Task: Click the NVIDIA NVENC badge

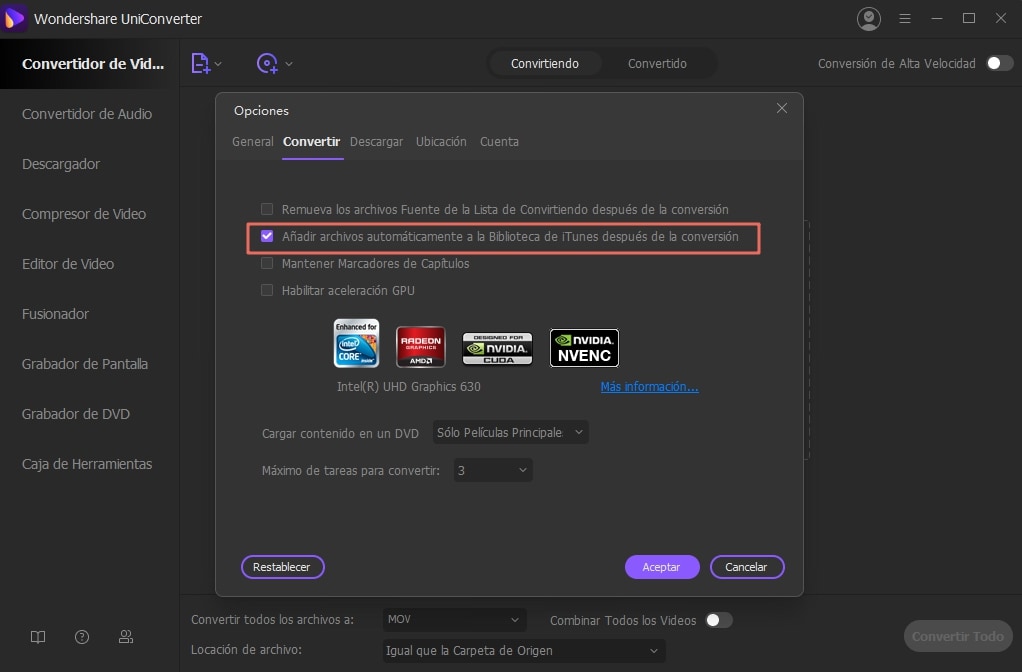Action: coord(584,348)
